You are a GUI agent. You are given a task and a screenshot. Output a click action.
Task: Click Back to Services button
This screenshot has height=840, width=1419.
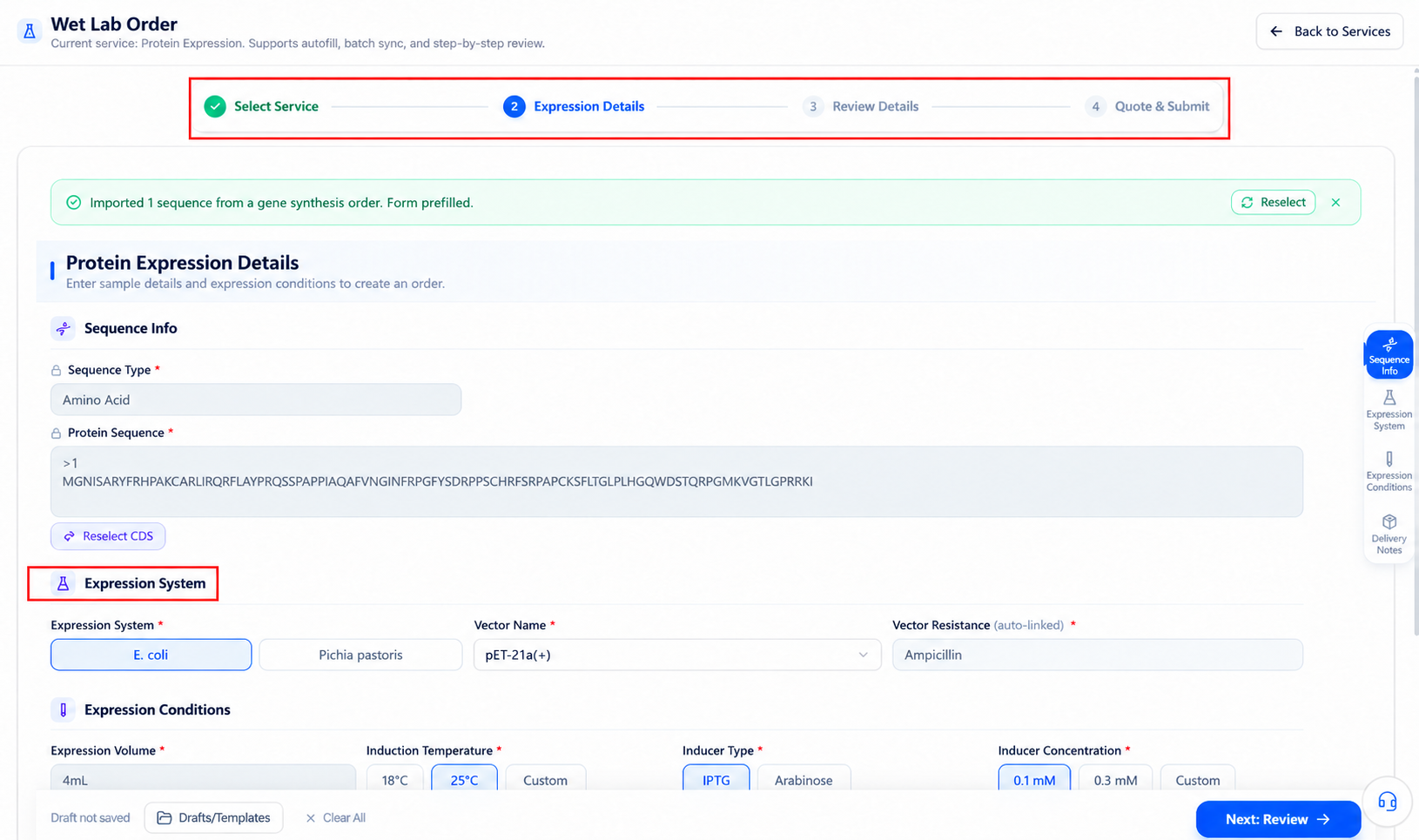pos(1329,31)
